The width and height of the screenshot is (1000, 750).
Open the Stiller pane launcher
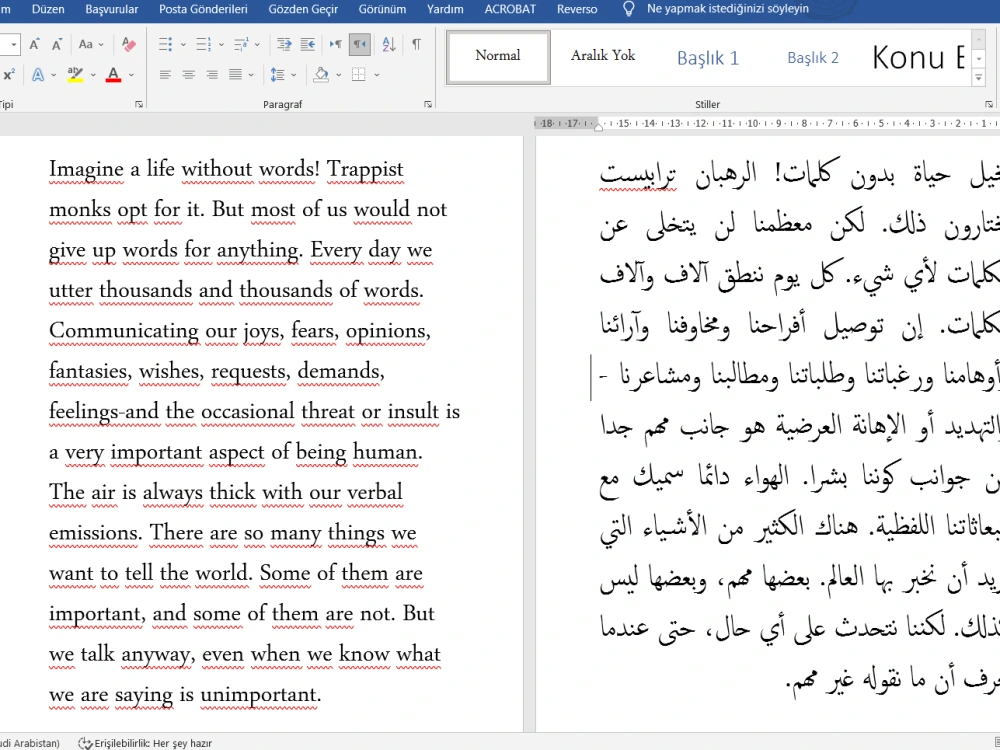[x=989, y=104]
